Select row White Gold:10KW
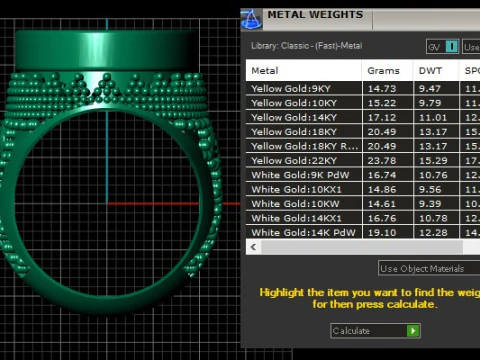The height and width of the screenshot is (360, 480). (x=363, y=204)
